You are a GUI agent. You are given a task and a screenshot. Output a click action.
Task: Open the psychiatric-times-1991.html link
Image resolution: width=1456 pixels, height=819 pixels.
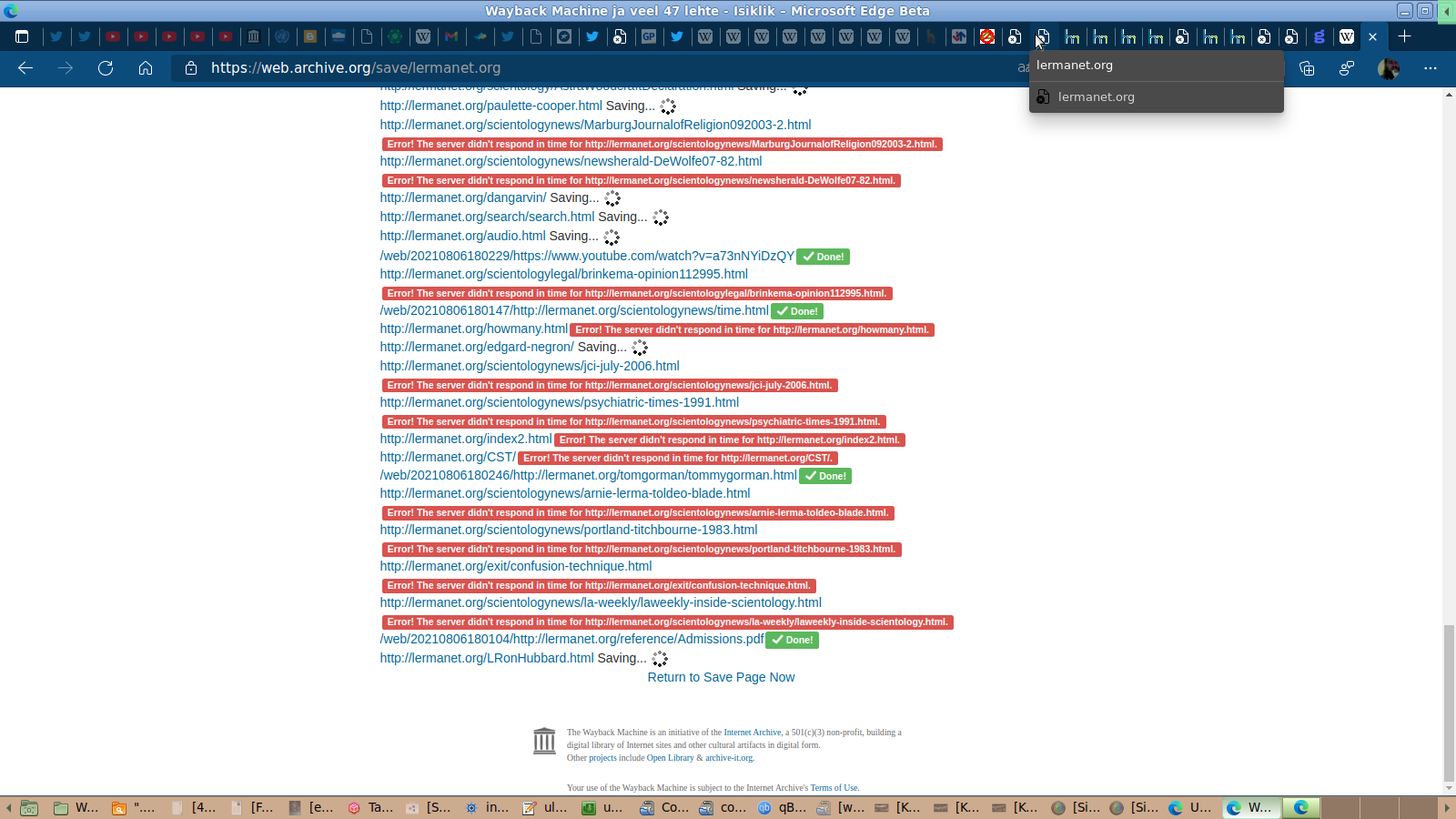[560, 402]
